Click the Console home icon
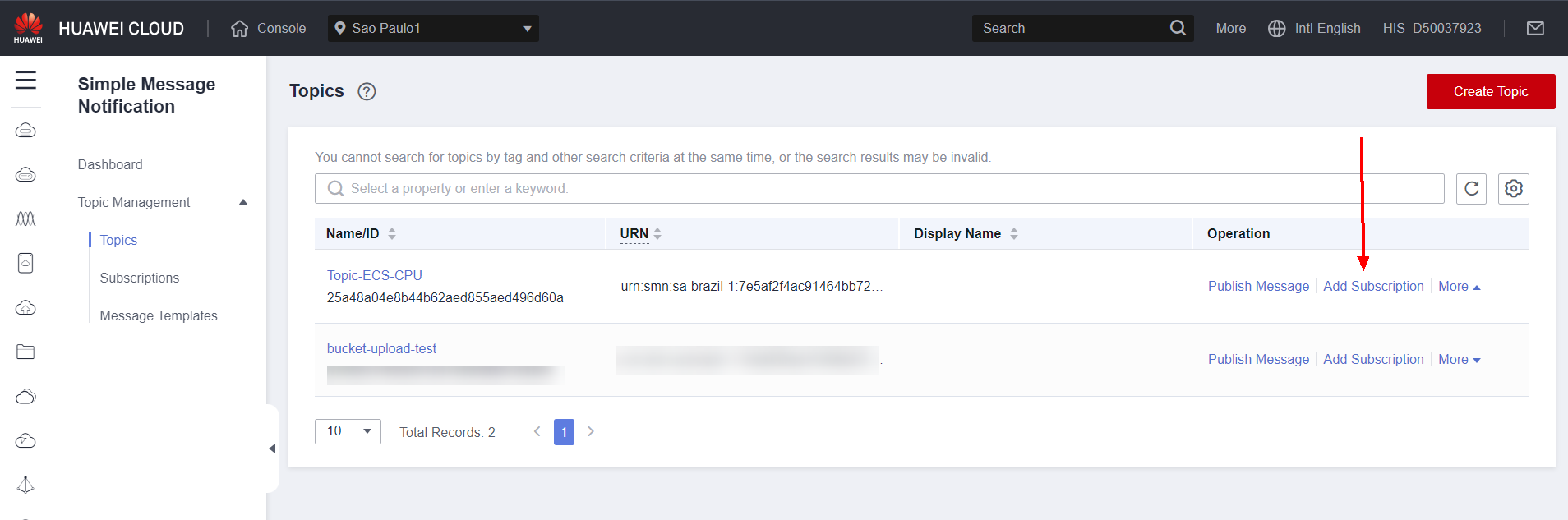The image size is (1568, 520). pos(239,29)
